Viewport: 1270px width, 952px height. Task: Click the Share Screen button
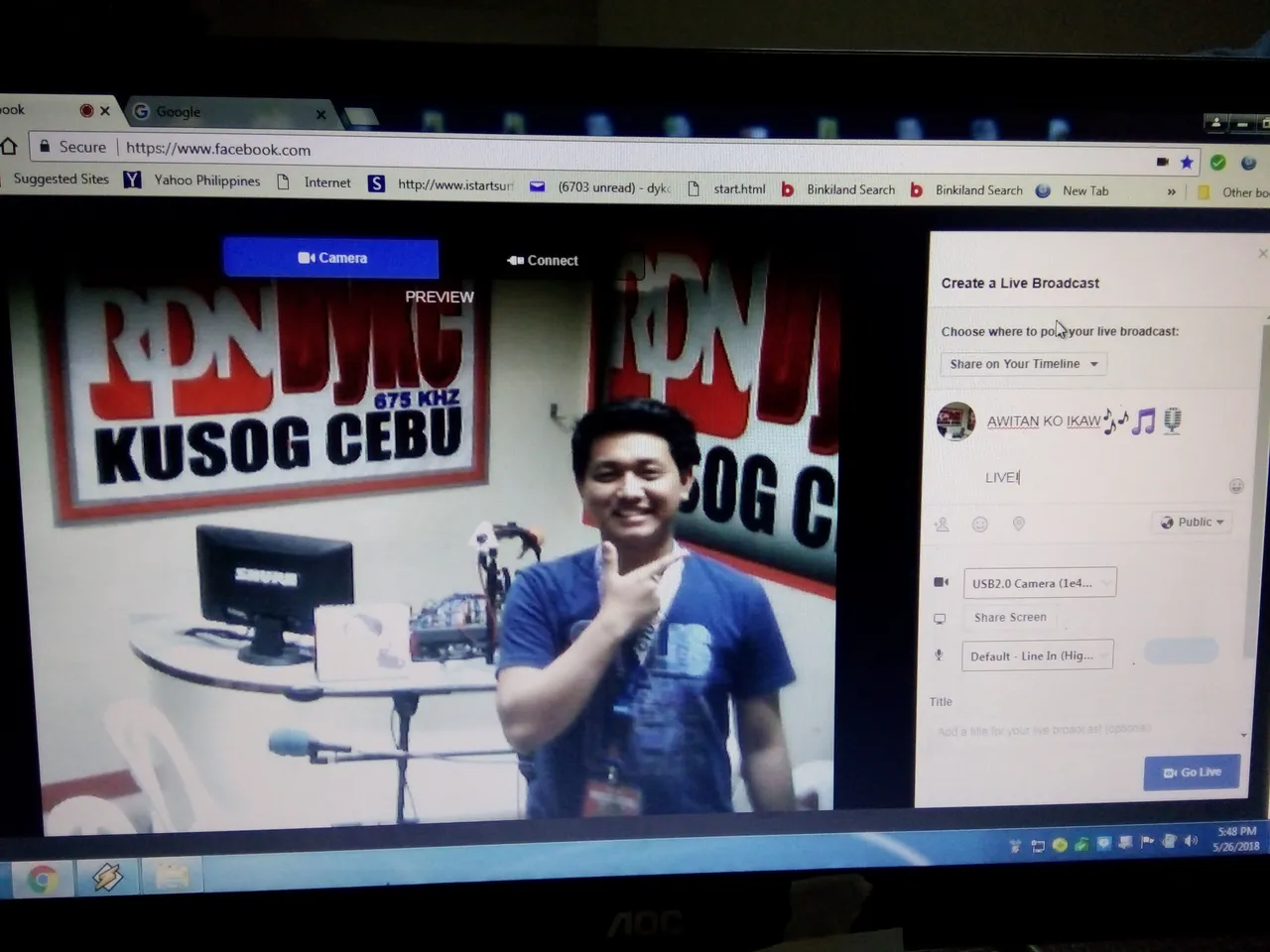pos(1010,617)
